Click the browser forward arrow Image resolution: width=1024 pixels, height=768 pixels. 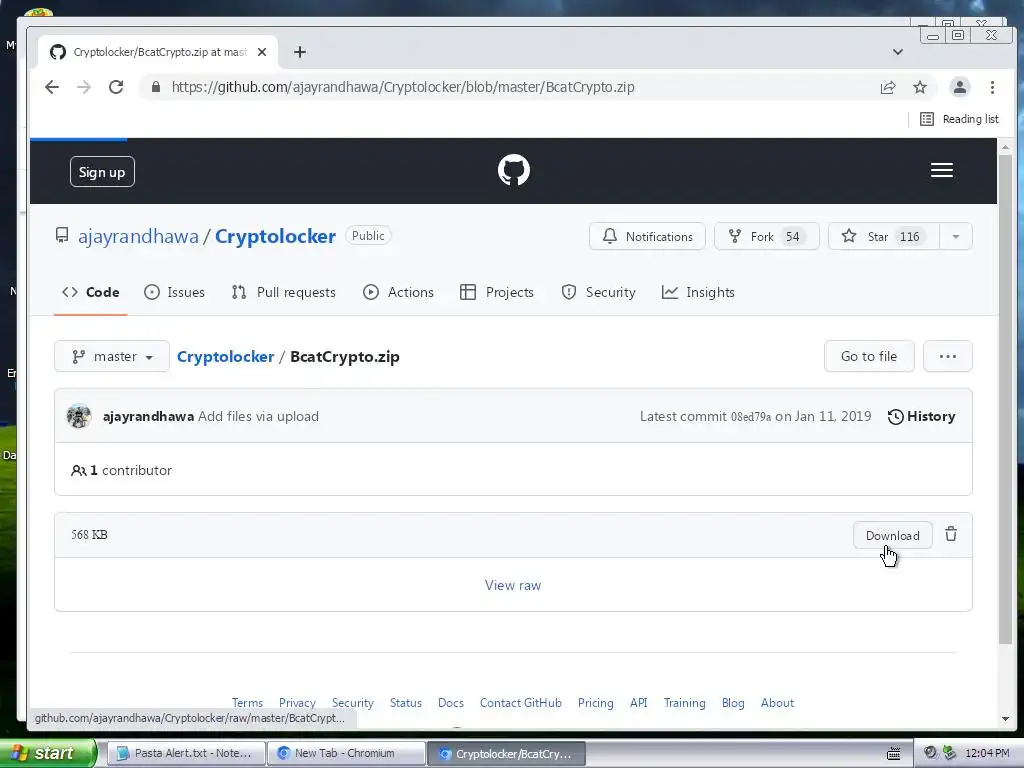click(x=84, y=88)
